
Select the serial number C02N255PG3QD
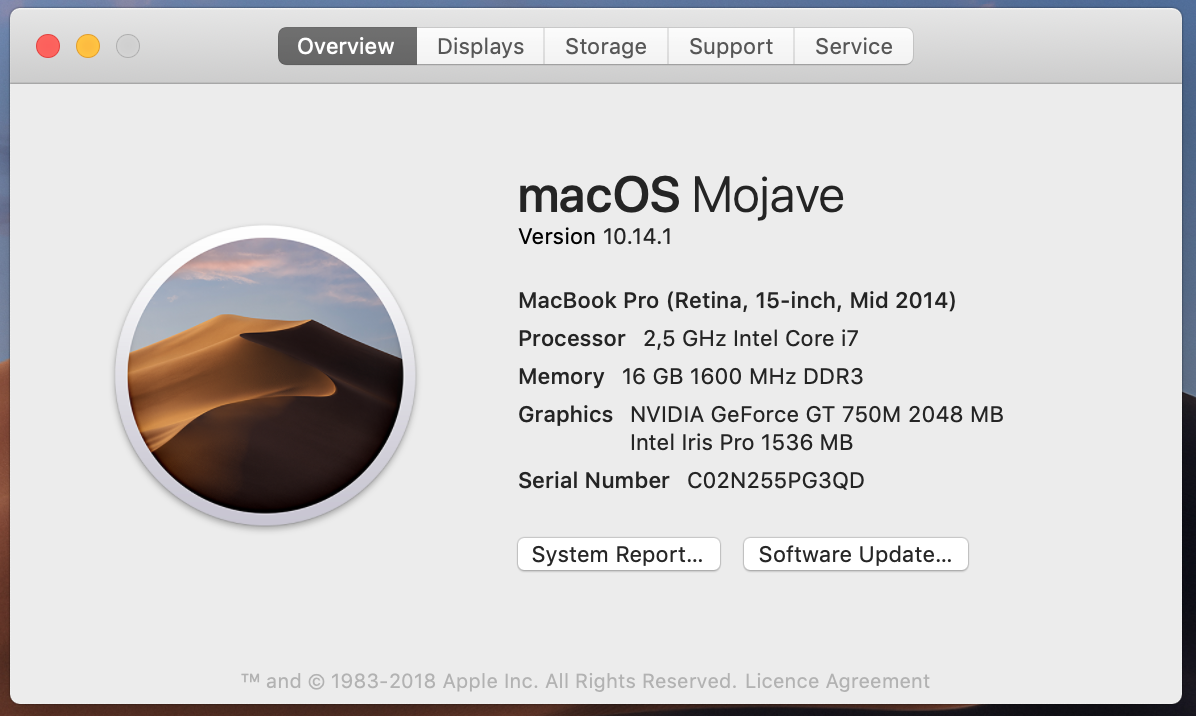[776, 480]
